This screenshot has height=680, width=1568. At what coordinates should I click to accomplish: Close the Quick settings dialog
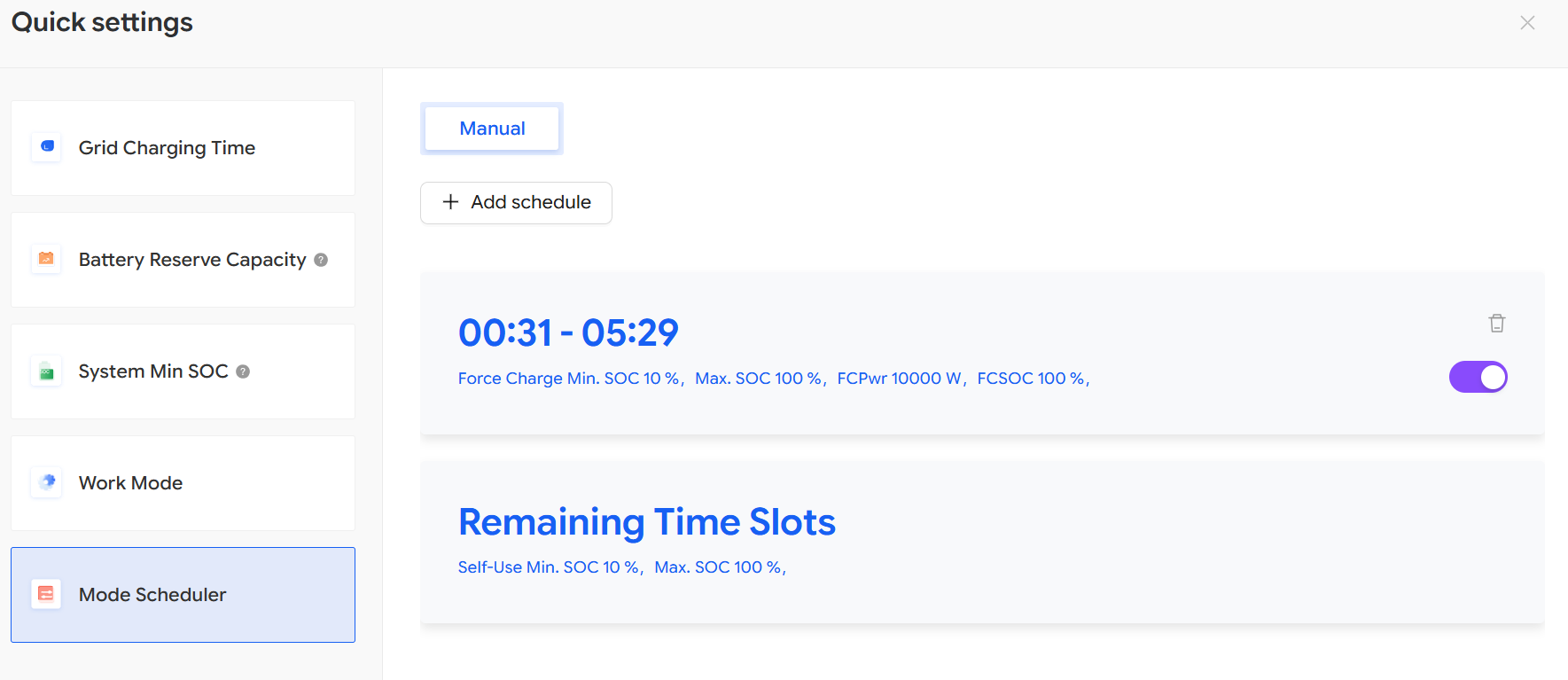pyautogui.click(x=1527, y=23)
